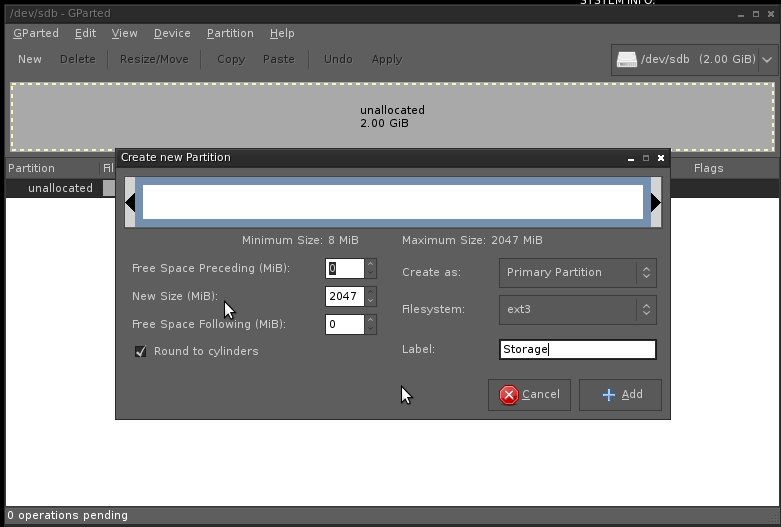Open the Device menu
Screen dimensions: 781x527
(x=172, y=33)
